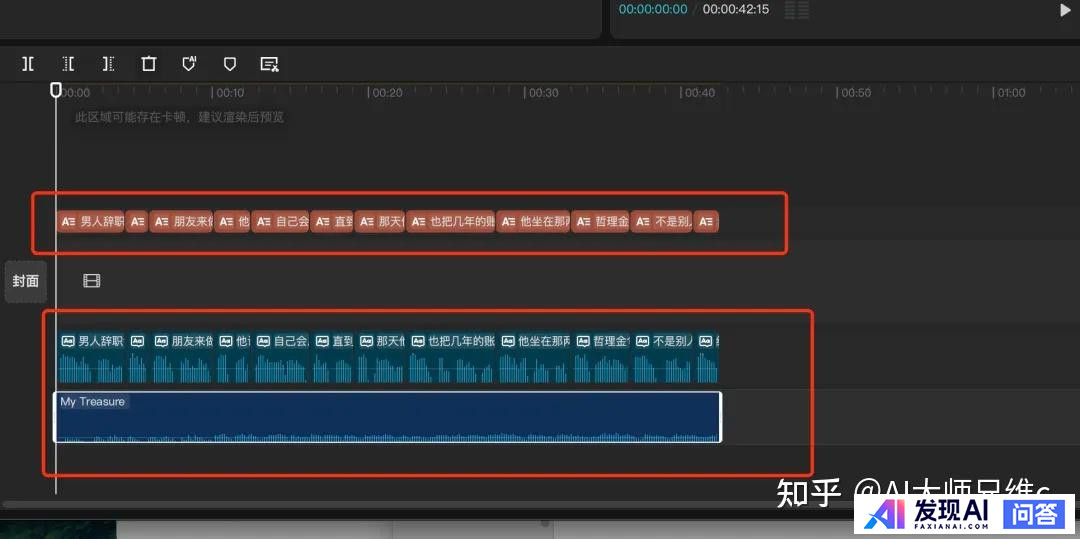Add a marker with the shield icon
The image size is (1080, 539).
coord(229,64)
